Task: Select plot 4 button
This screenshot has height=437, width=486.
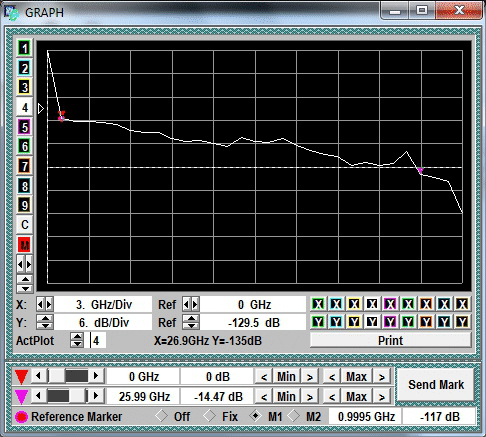Action: 24,107
